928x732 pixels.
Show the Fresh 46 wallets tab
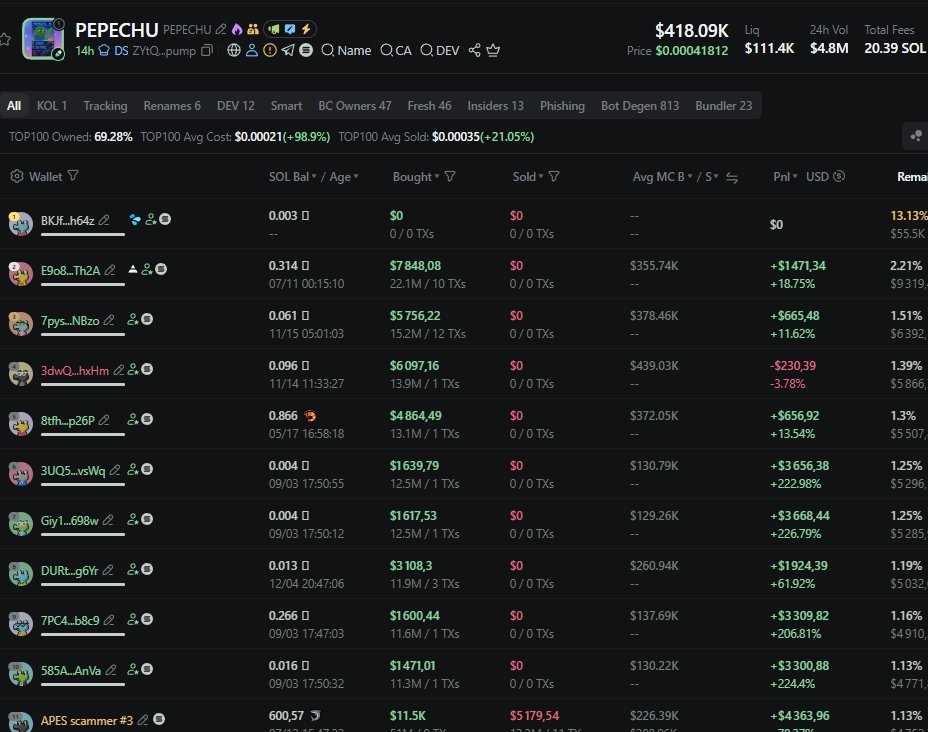pos(430,106)
